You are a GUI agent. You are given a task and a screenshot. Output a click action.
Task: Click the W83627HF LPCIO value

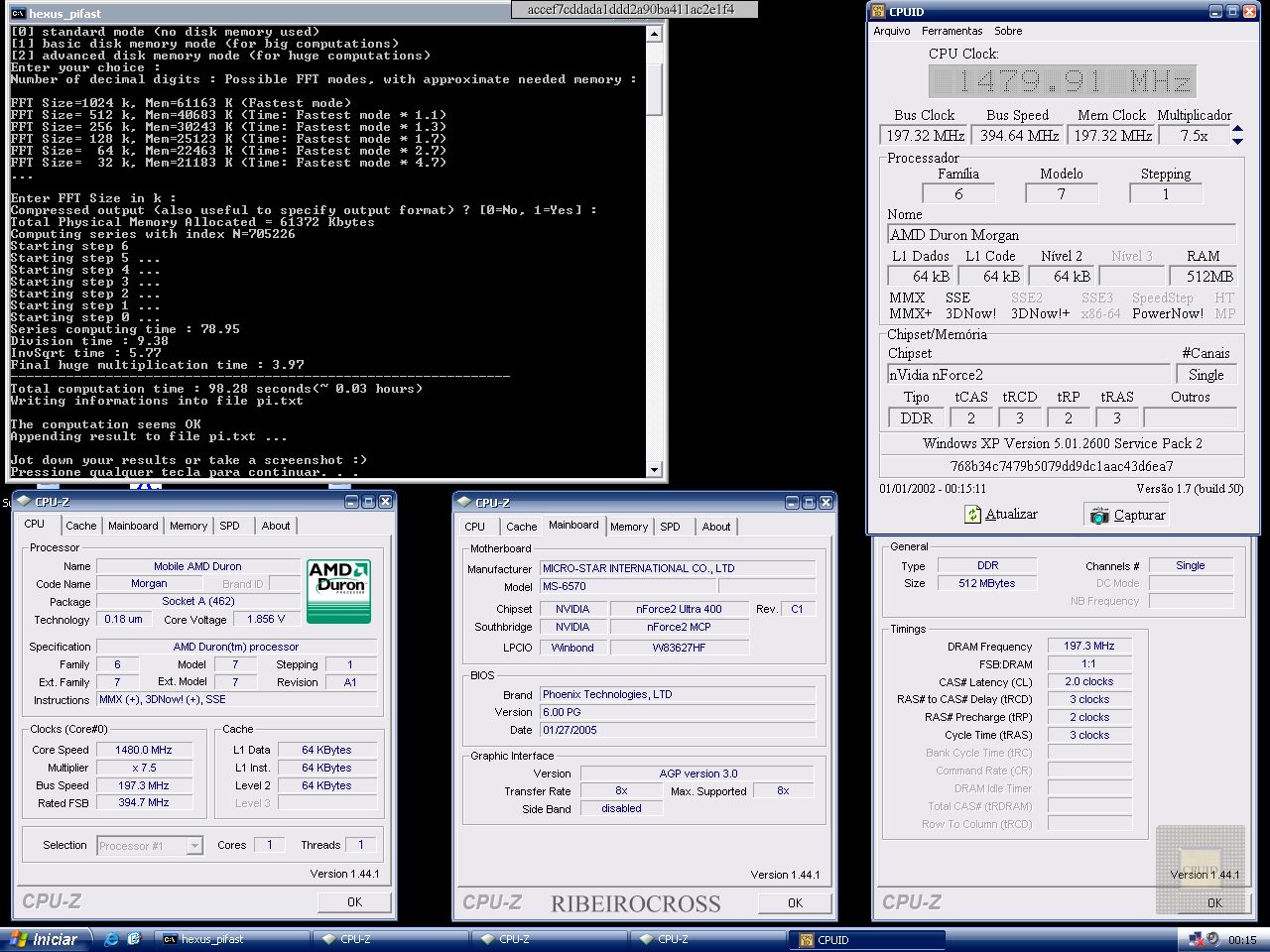coord(679,649)
